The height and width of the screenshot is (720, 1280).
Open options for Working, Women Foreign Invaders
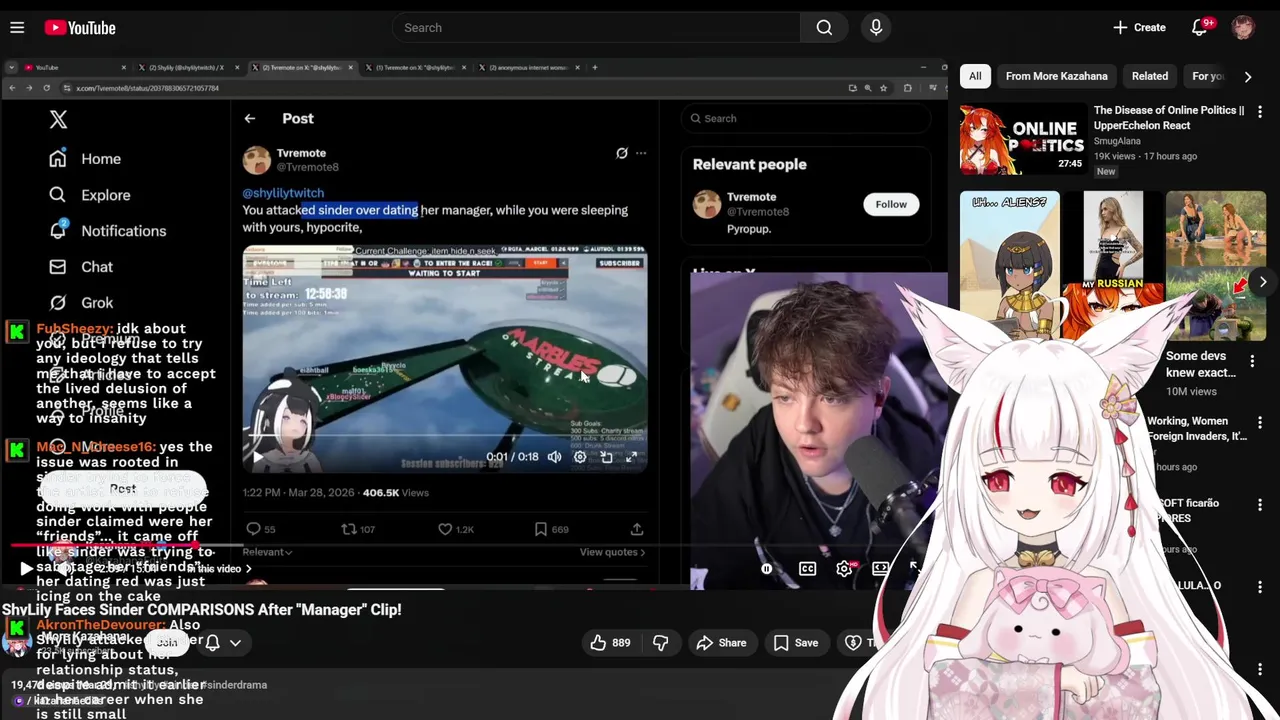[1259, 423]
